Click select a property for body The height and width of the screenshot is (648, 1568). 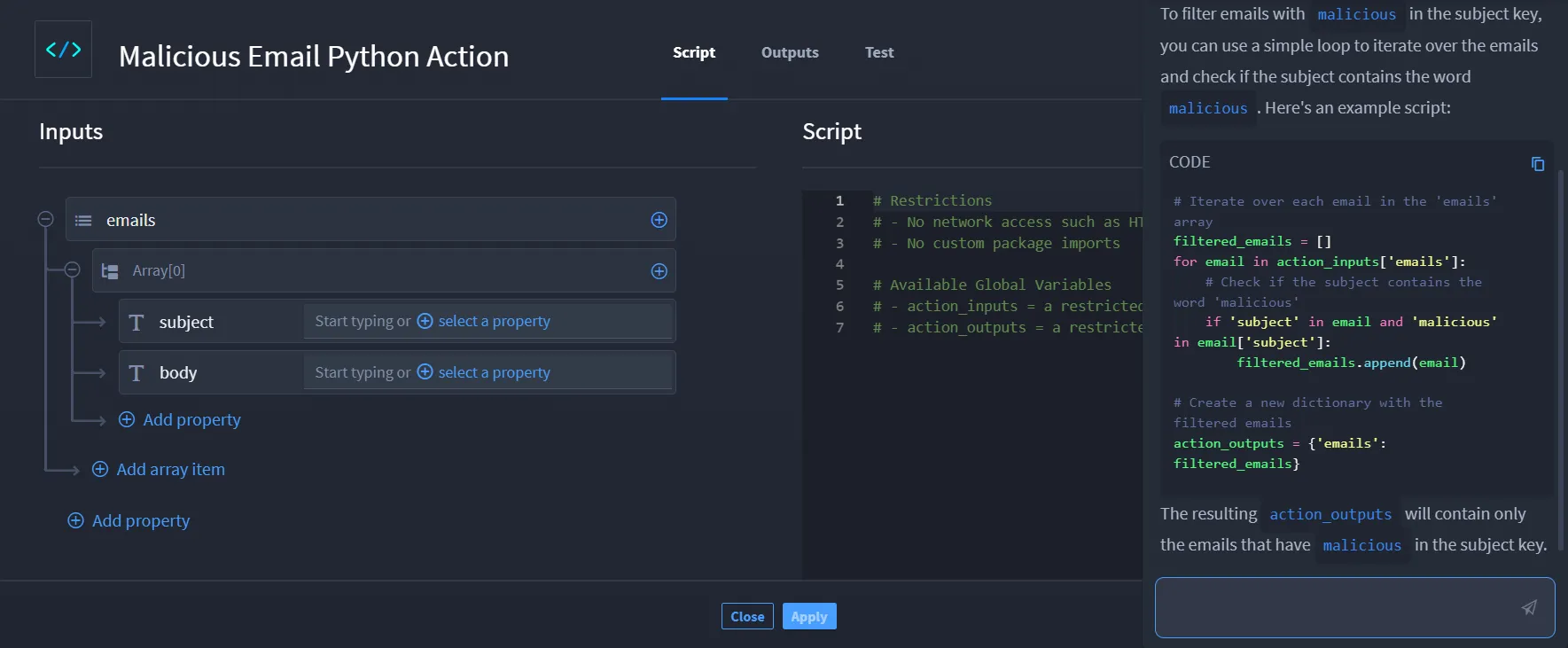click(x=484, y=372)
